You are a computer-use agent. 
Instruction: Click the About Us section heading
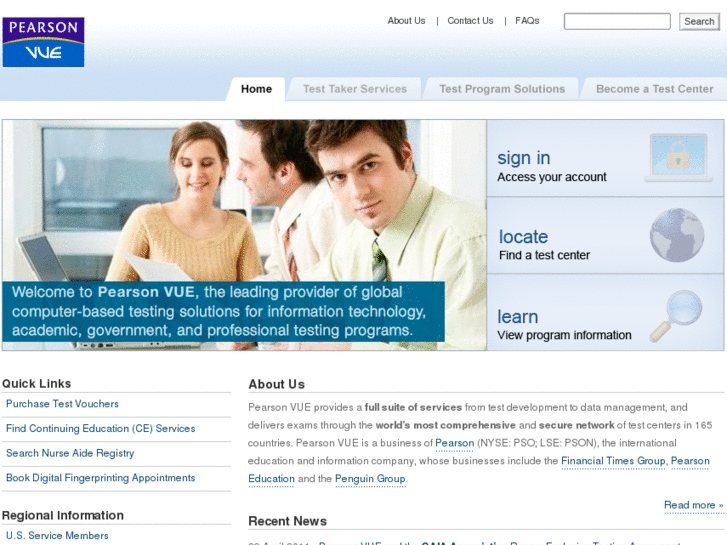pyautogui.click(x=276, y=384)
